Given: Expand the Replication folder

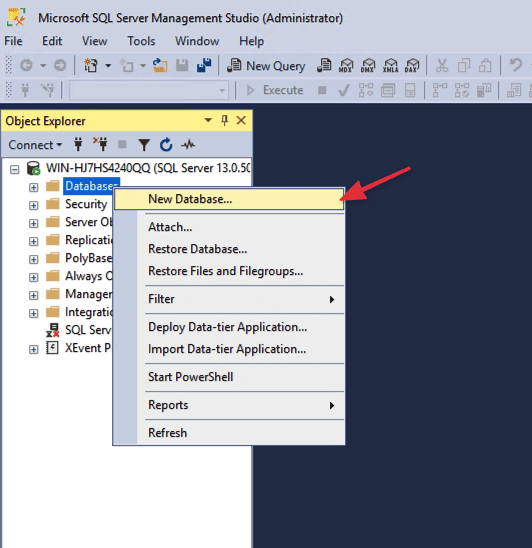Looking at the screenshot, I should tap(34, 241).
